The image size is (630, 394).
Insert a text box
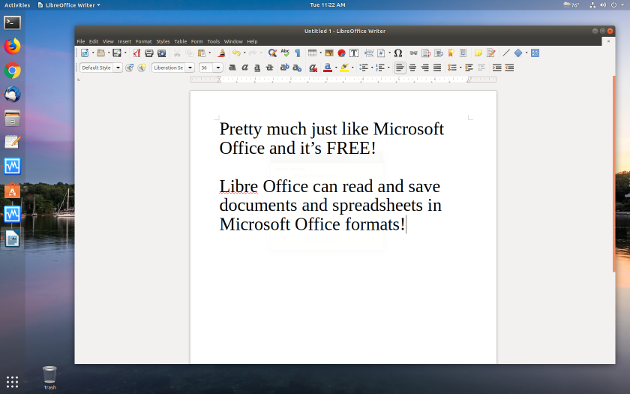pos(354,53)
